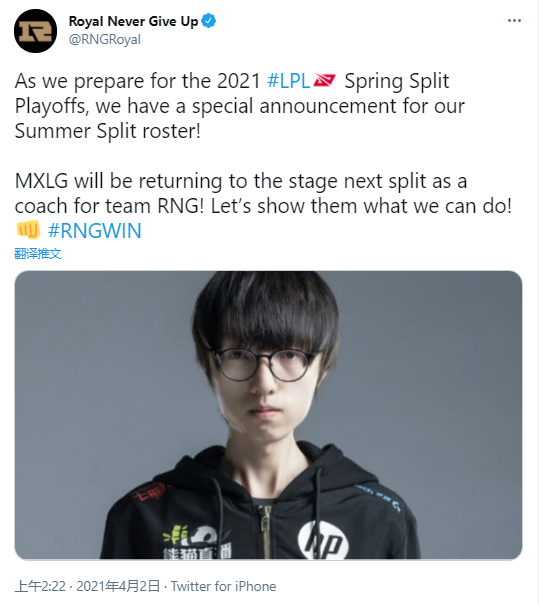Click the blue verified badge

click(x=209, y=21)
